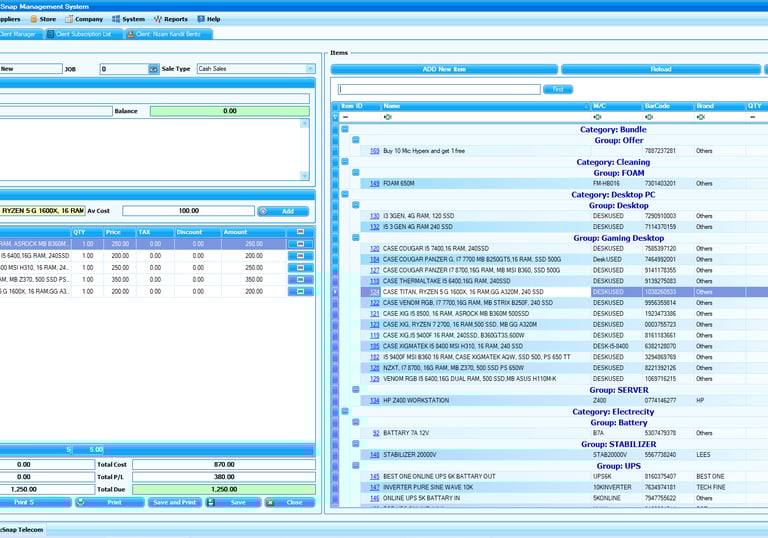768x538 pixels.
Task: Click the funnel icon in the filter row
Action: click(336, 117)
